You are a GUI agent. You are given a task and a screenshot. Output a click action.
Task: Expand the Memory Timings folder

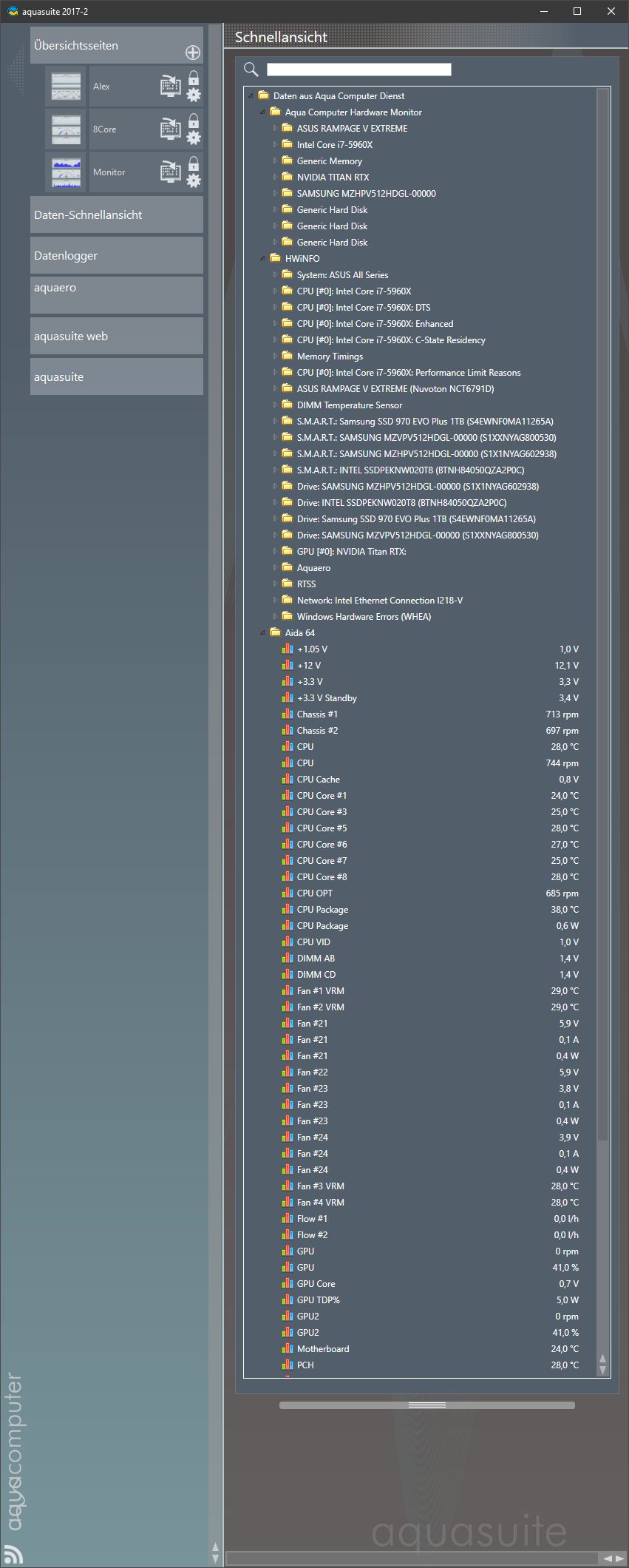tap(275, 356)
